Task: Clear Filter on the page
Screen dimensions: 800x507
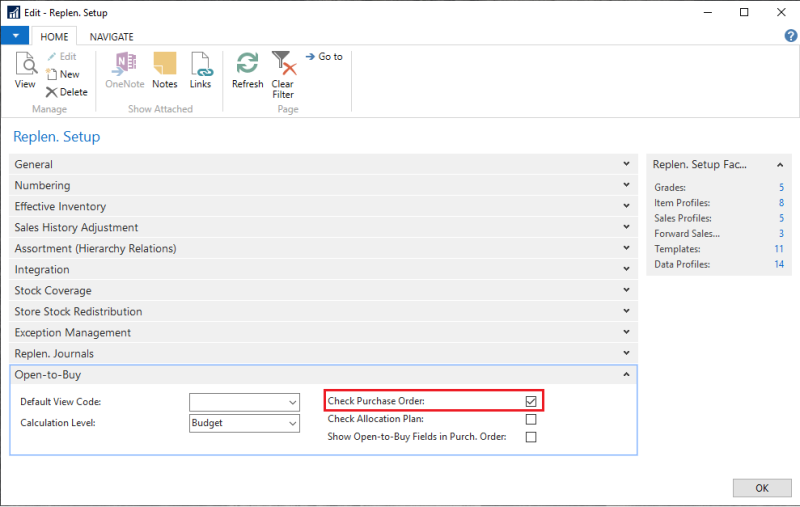Action: [283, 75]
